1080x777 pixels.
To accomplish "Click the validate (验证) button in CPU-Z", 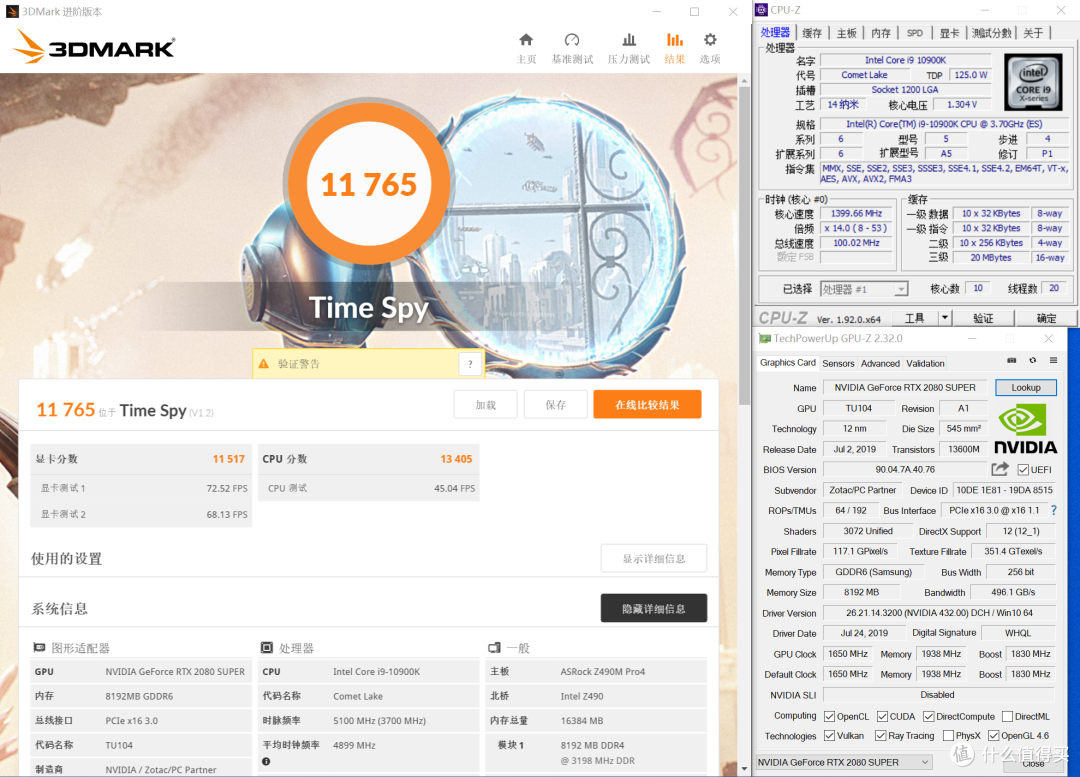I will (983, 318).
